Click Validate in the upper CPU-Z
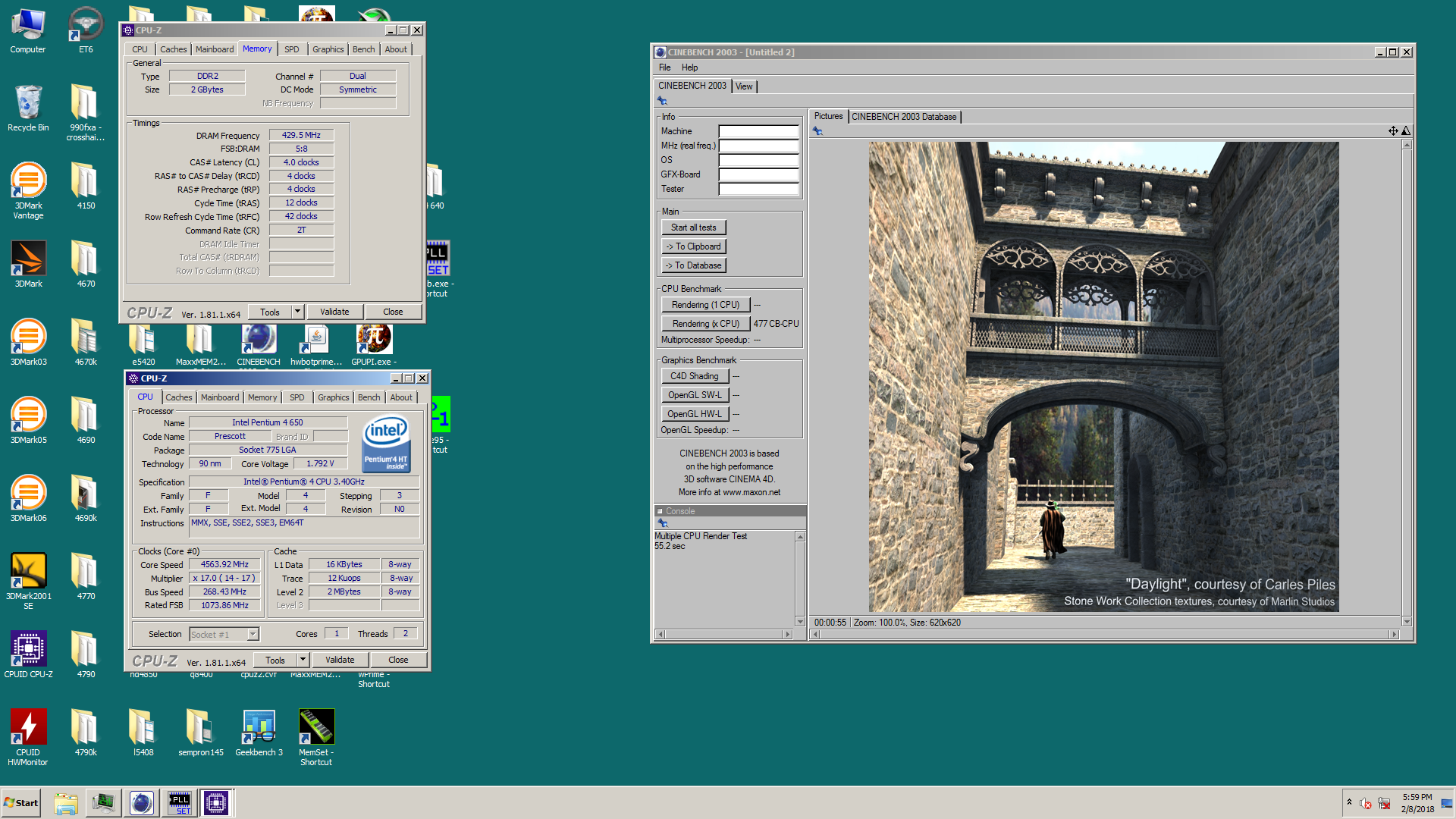 334,312
